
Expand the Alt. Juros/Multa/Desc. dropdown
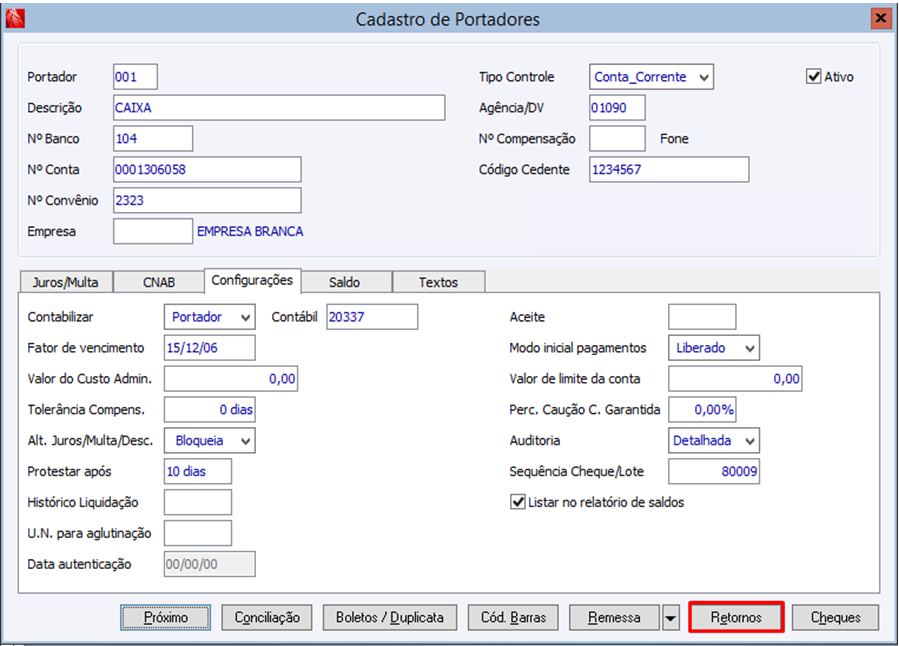(x=210, y=441)
